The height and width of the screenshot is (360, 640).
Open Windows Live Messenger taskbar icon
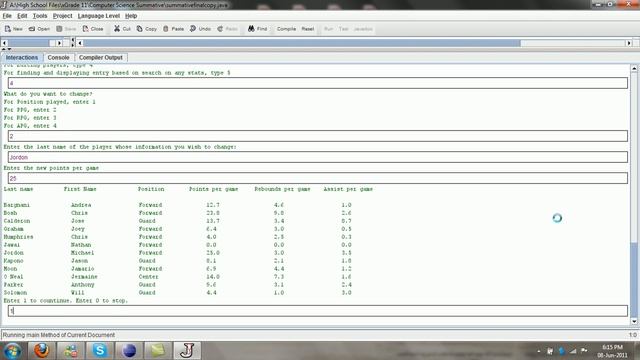[70, 351]
